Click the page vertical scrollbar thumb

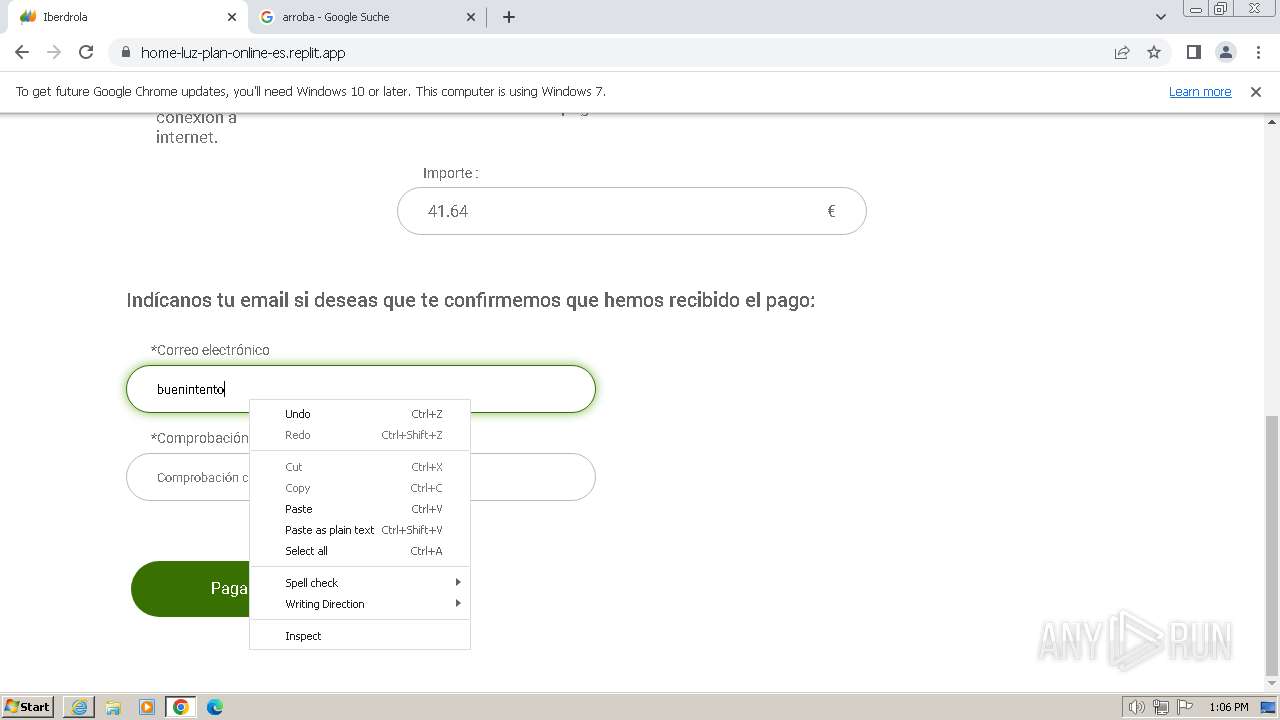[x=1271, y=546]
